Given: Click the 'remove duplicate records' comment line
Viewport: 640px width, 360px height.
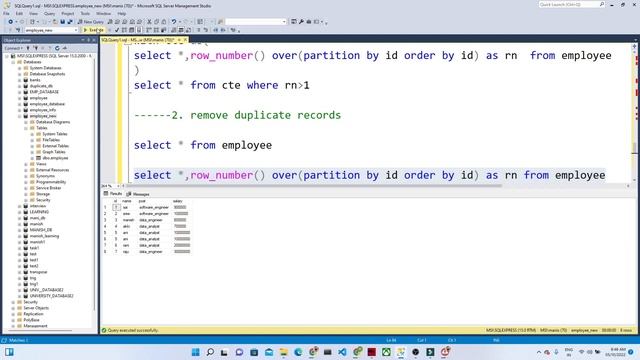Looking at the screenshot, I should 237,115.
